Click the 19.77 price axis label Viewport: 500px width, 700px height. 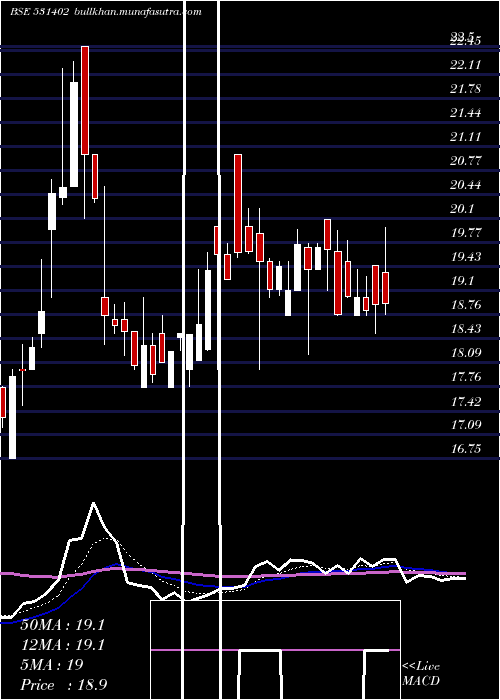click(x=466, y=233)
